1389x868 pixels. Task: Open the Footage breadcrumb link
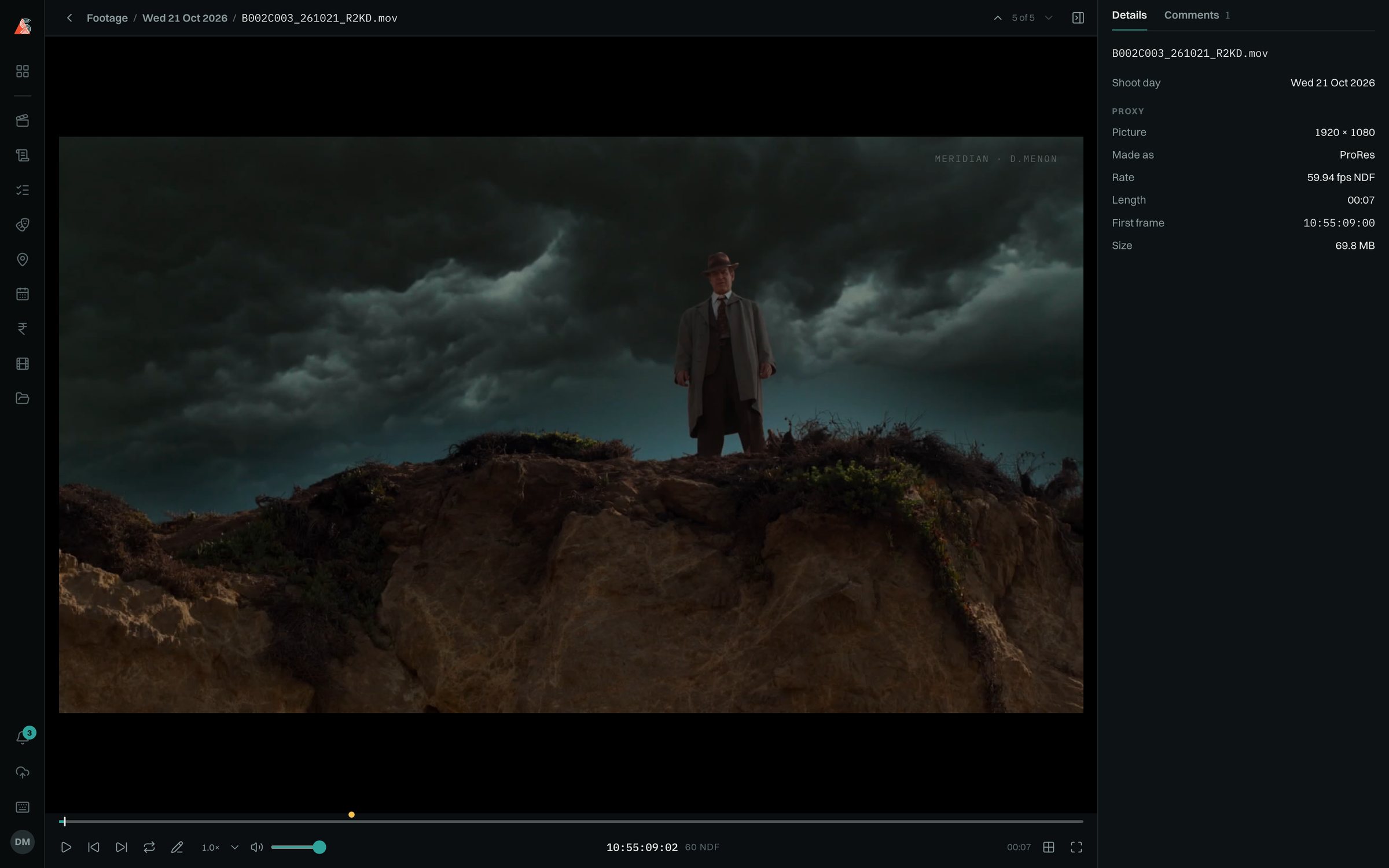(107, 18)
